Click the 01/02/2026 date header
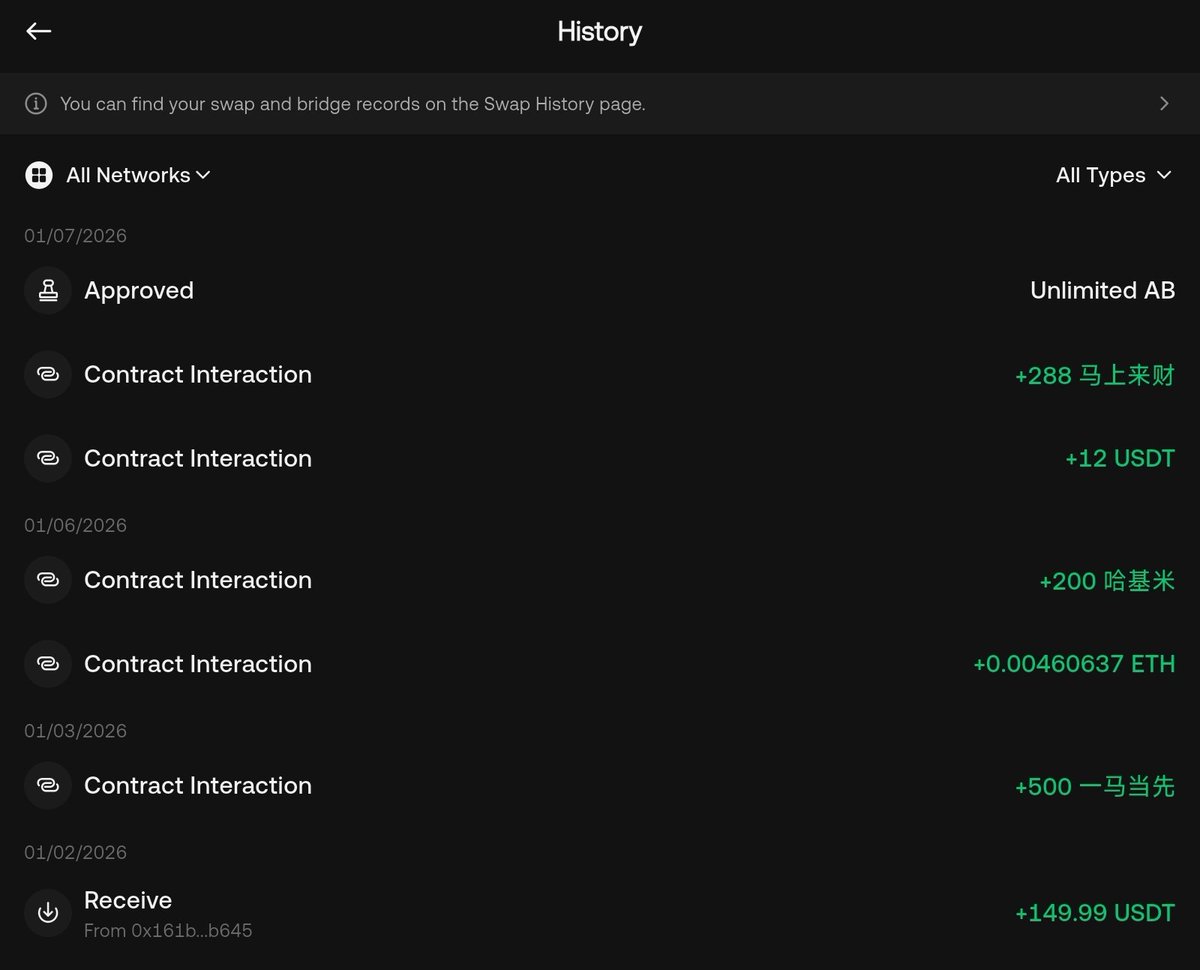The height and width of the screenshot is (970, 1200). coord(76,853)
